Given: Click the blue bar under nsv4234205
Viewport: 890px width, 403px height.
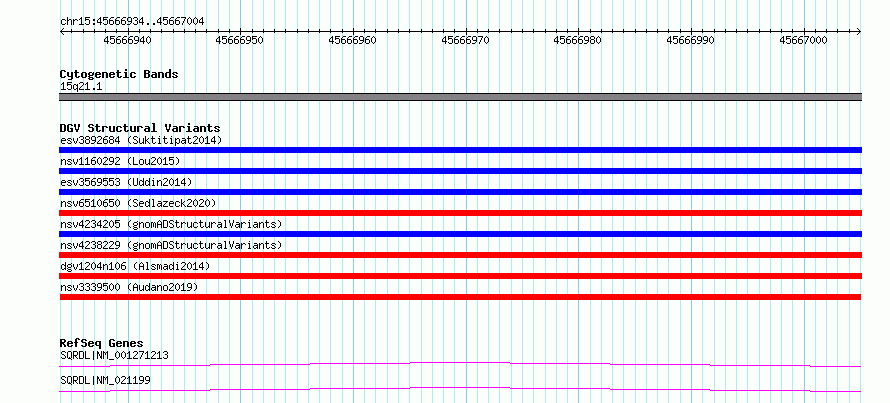Looking at the screenshot, I should (460, 234).
